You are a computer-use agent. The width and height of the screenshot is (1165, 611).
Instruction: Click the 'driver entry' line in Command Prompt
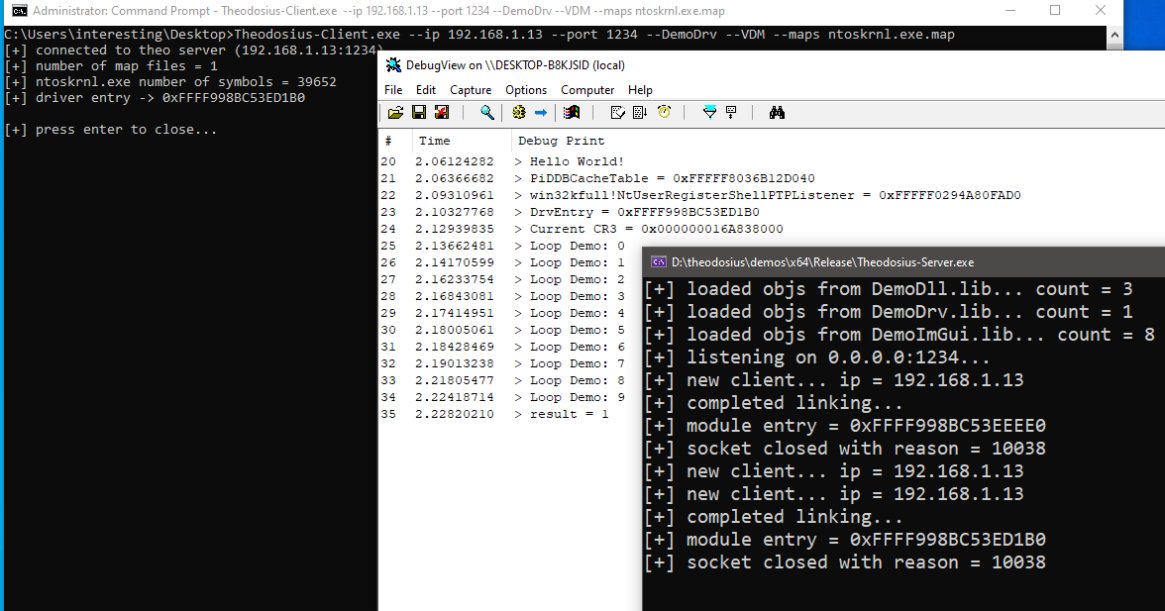pyautogui.click(x=155, y=97)
